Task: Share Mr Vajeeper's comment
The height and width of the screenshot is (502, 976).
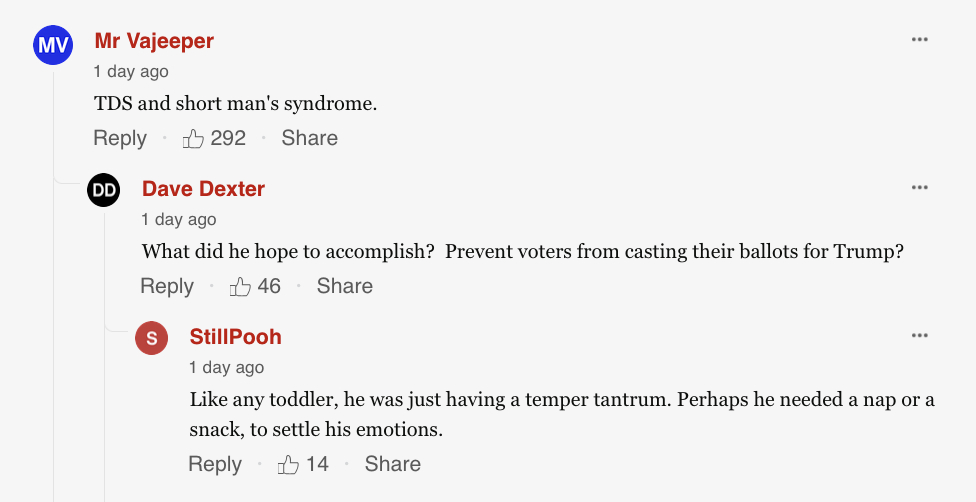Action: 309,138
